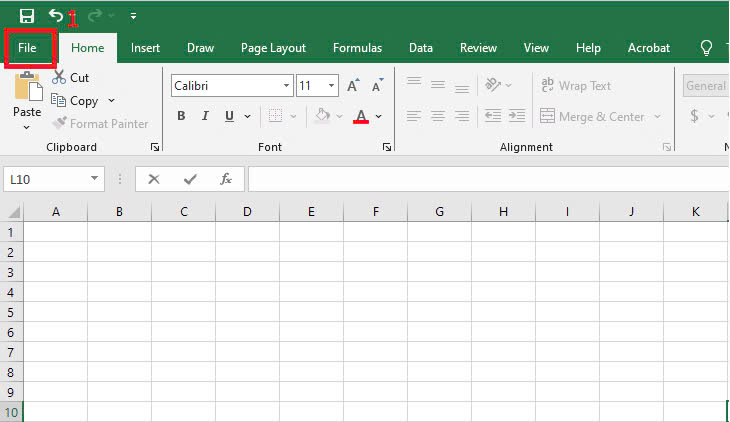Open the File tab
The image size is (730, 422).
coord(27,48)
